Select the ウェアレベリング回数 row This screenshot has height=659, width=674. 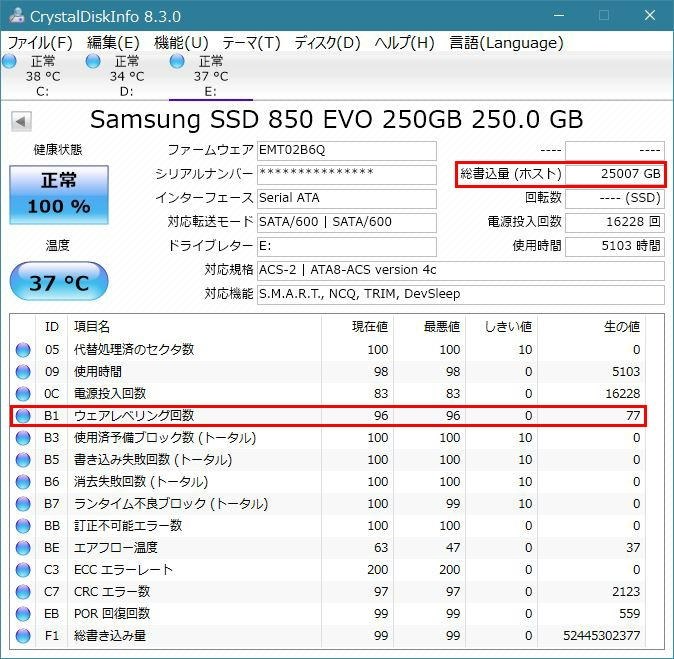click(x=328, y=416)
